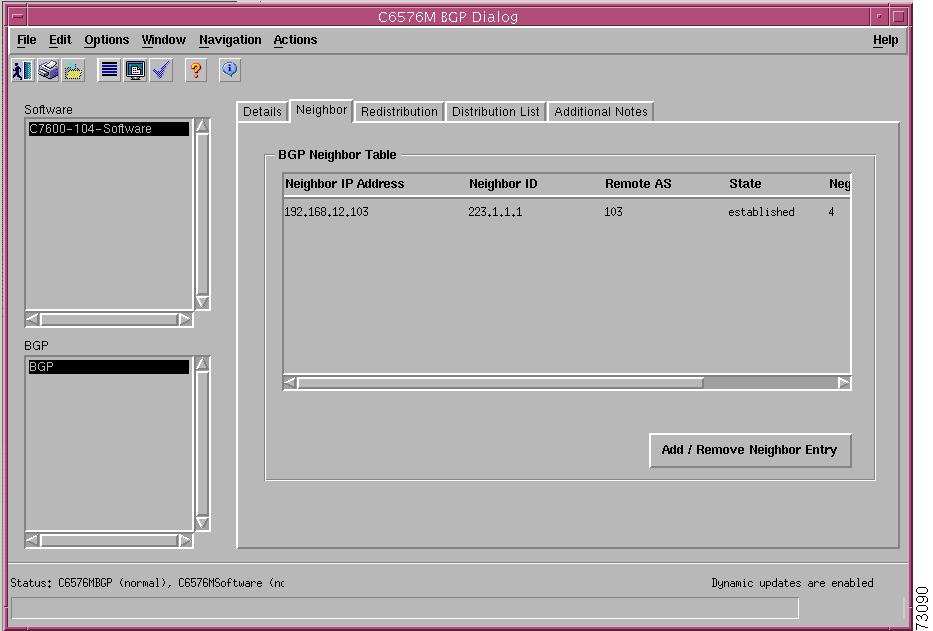The image size is (933, 631).
Task: Click Software list scroll up arrow
Action: (x=202, y=126)
